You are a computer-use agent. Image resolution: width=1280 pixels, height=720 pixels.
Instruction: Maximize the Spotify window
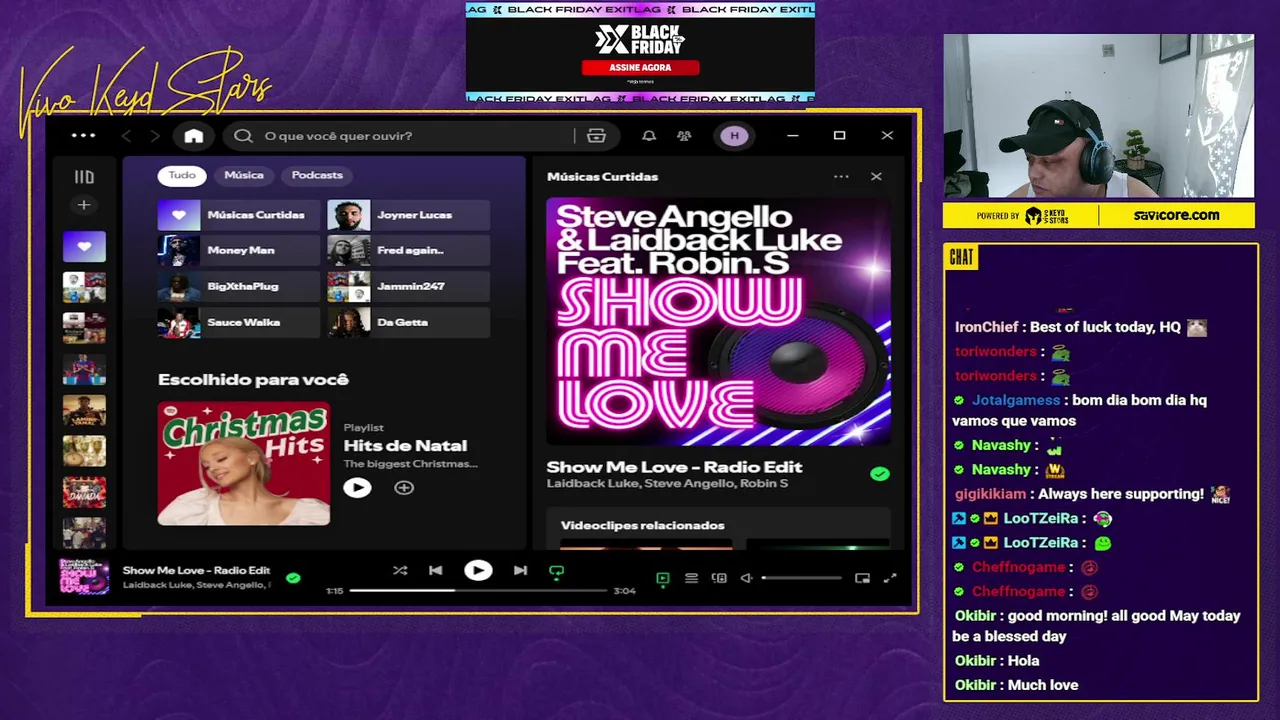click(x=840, y=136)
